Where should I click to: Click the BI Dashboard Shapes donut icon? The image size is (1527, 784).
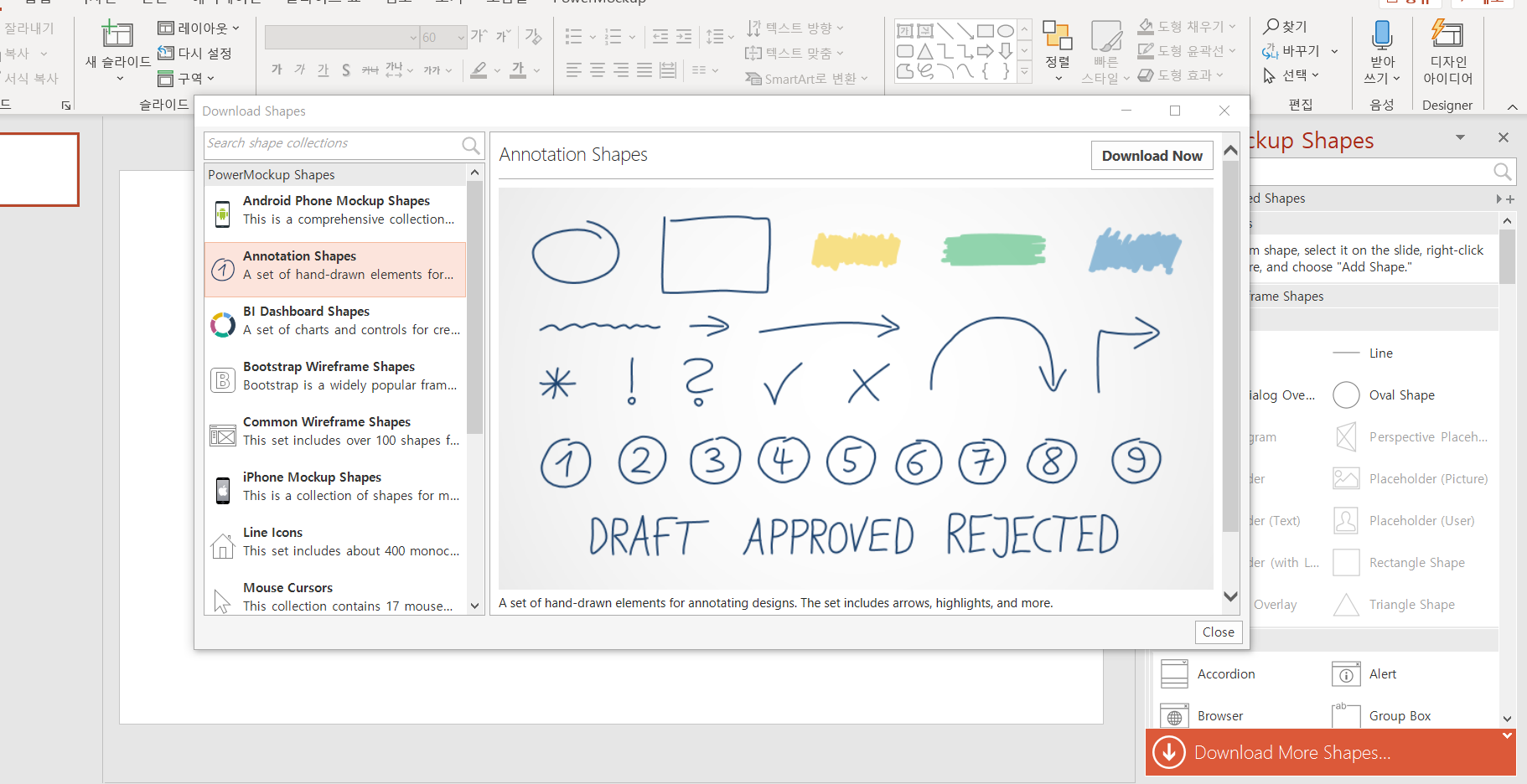222,324
